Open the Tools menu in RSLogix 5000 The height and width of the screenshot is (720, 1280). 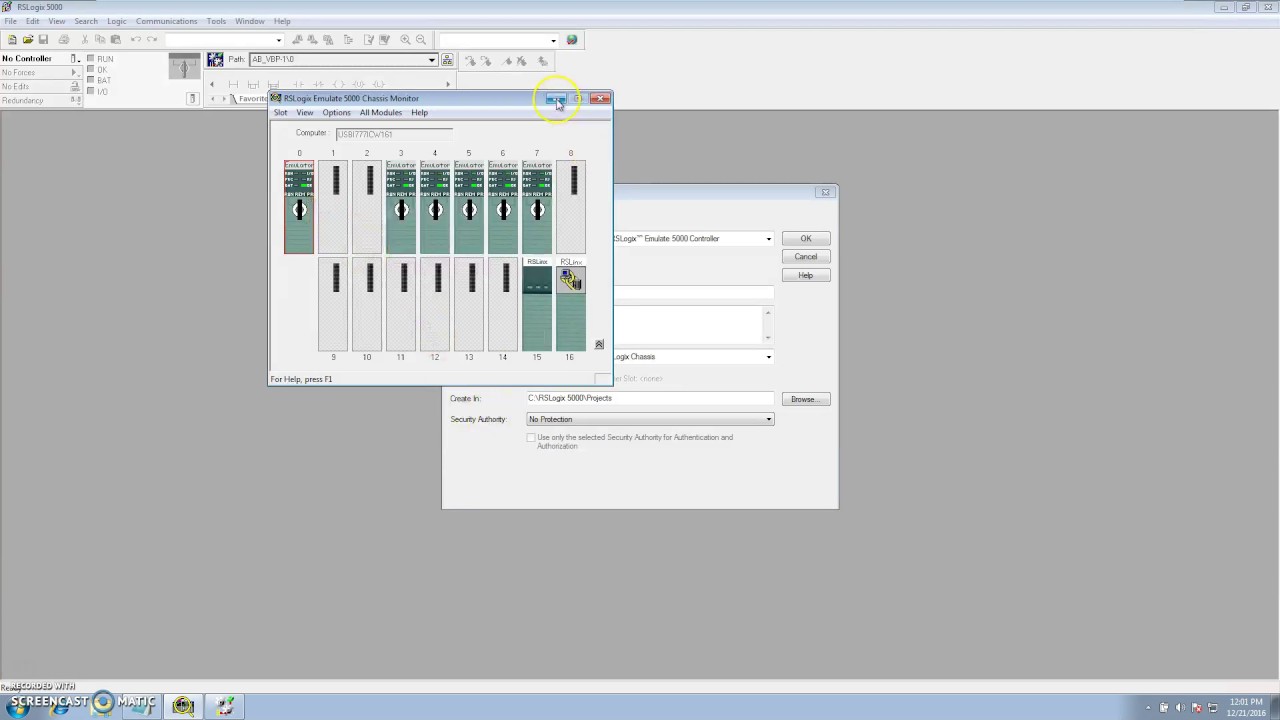pyautogui.click(x=216, y=21)
